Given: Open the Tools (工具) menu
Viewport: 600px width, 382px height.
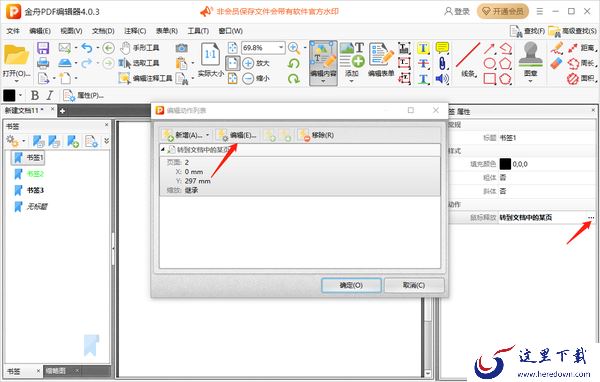Looking at the screenshot, I should [x=198, y=31].
